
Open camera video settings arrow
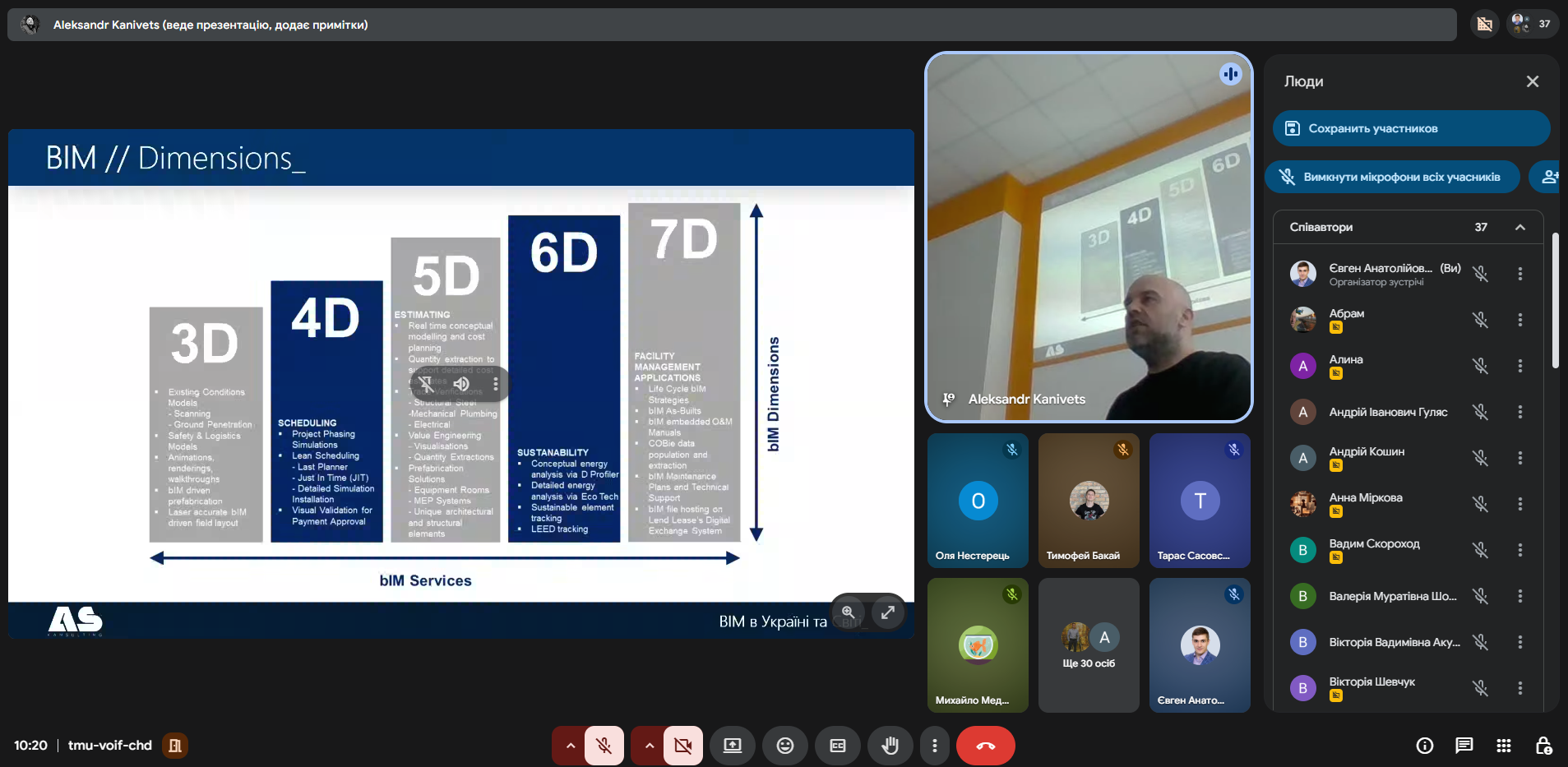(649, 746)
